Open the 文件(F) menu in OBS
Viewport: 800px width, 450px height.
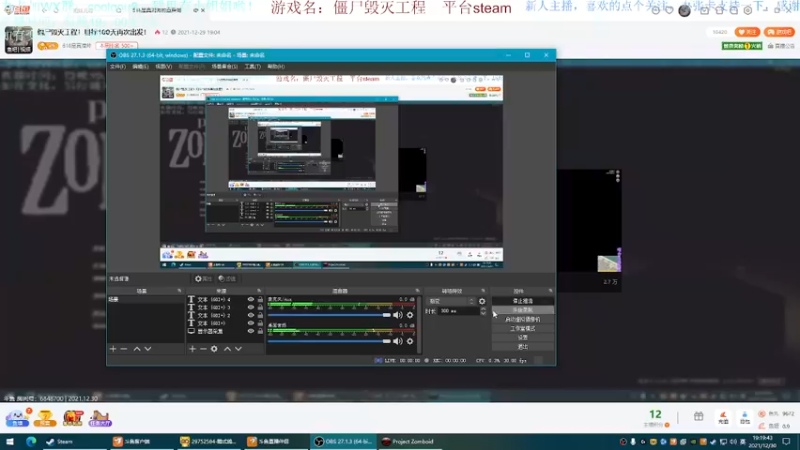(x=117, y=66)
